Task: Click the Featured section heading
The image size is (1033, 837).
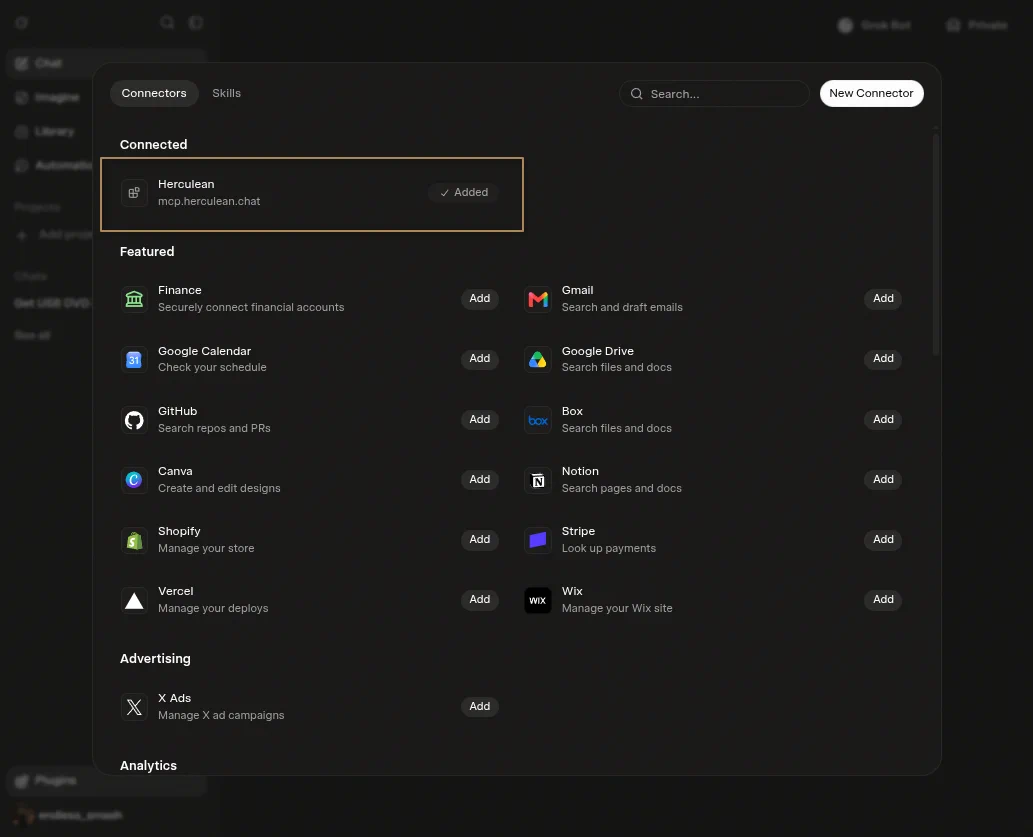Action: tap(147, 251)
